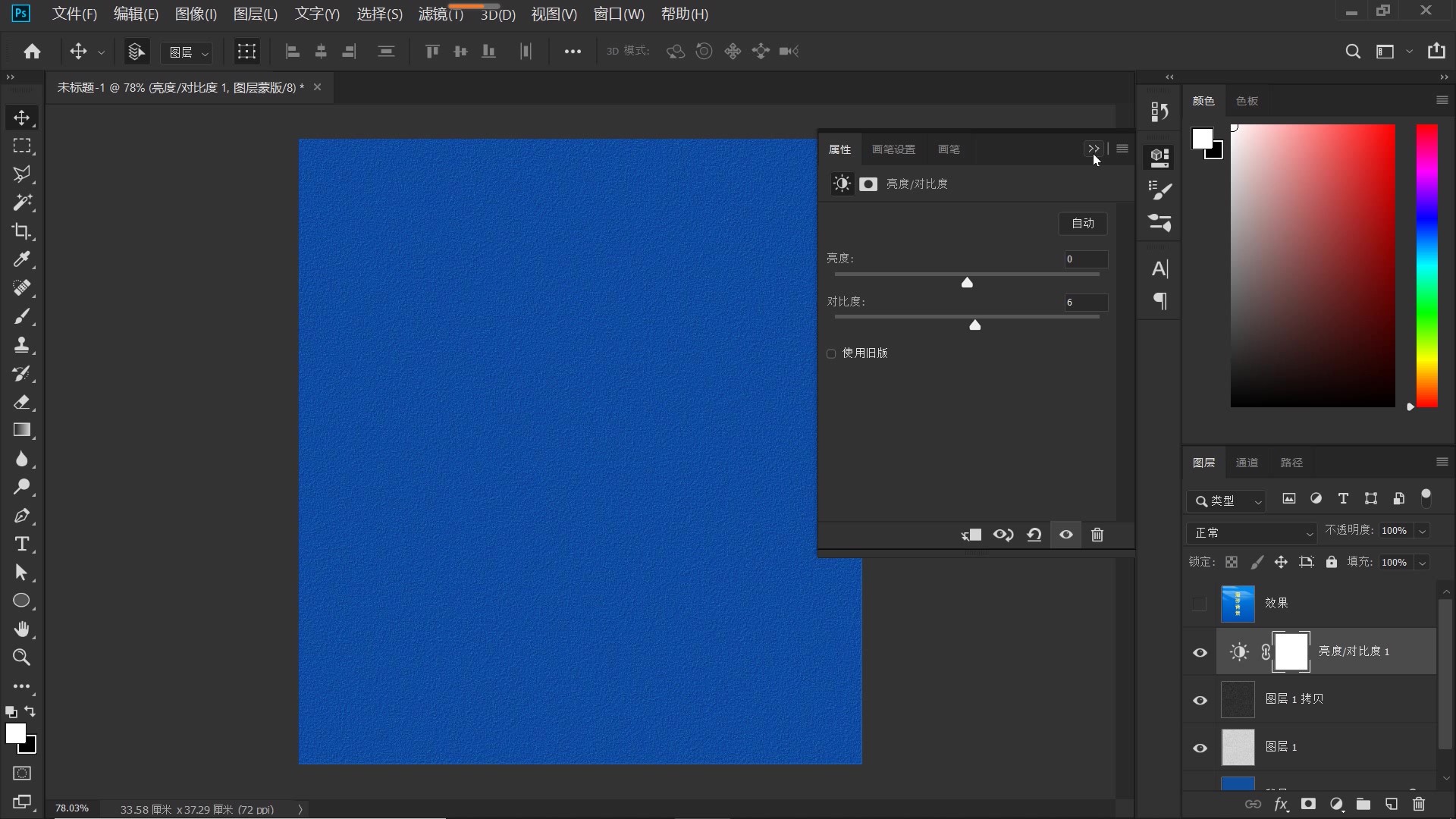The image size is (1456, 819).
Task: Expand the 不透明度 opacity dropdown arrow
Action: tap(1423, 531)
